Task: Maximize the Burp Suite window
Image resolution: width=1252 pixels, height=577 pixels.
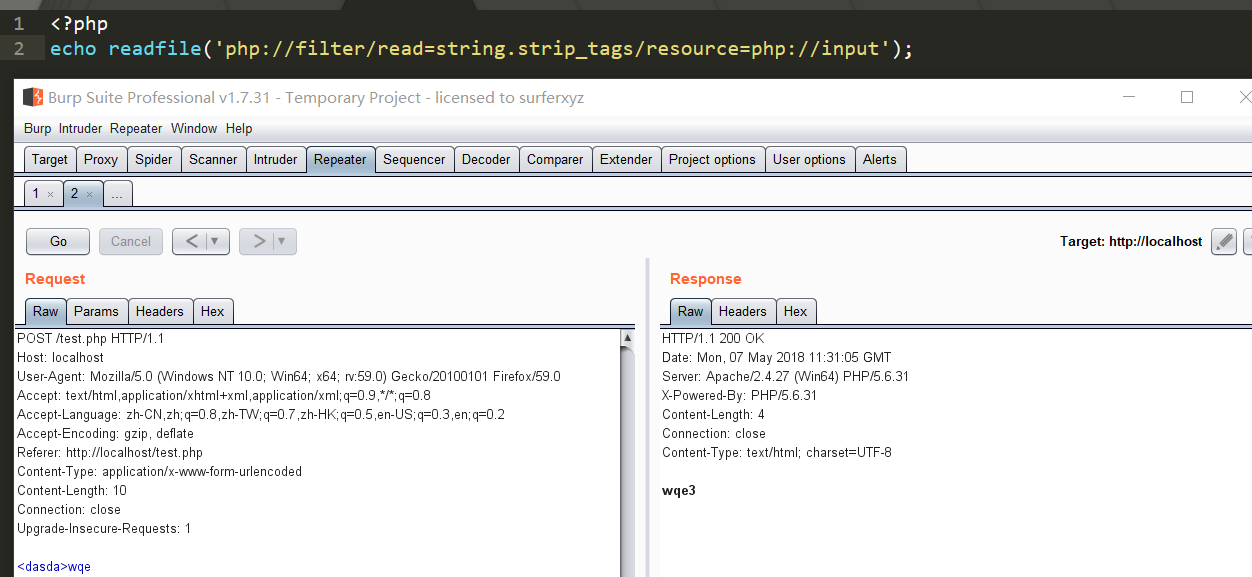Action: (x=1187, y=97)
